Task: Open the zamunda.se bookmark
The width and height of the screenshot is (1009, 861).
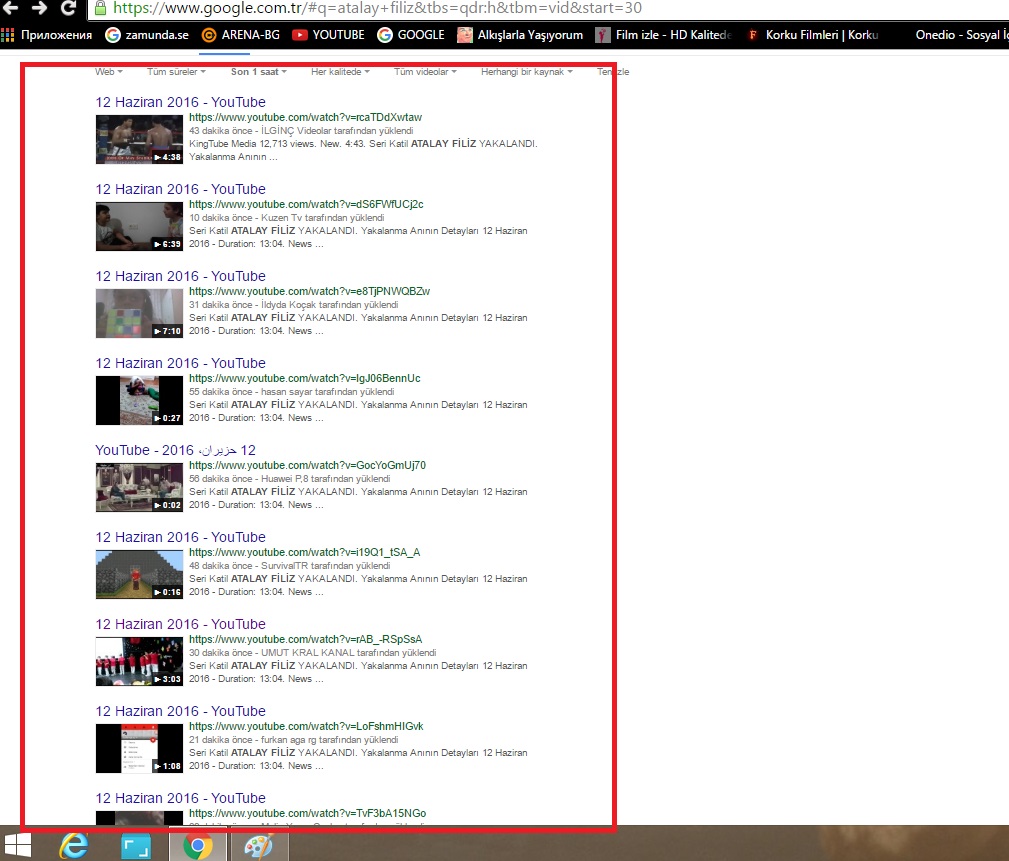Action: coord(147,35)
